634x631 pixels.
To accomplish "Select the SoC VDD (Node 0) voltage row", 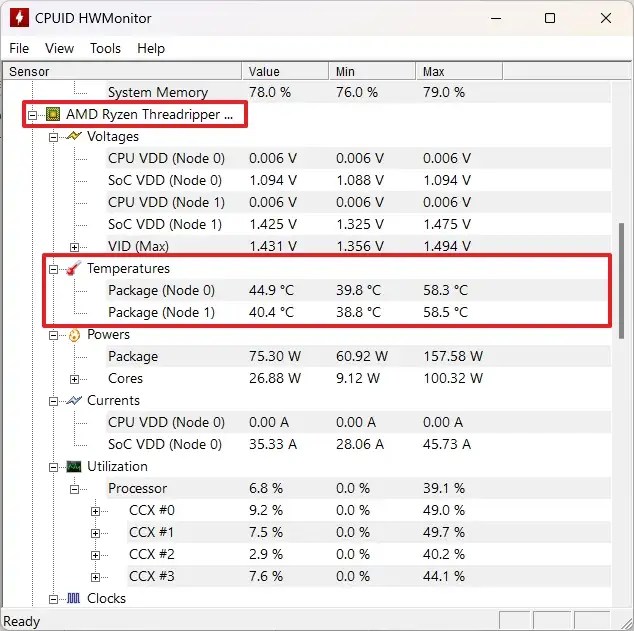I will (358, 180).
